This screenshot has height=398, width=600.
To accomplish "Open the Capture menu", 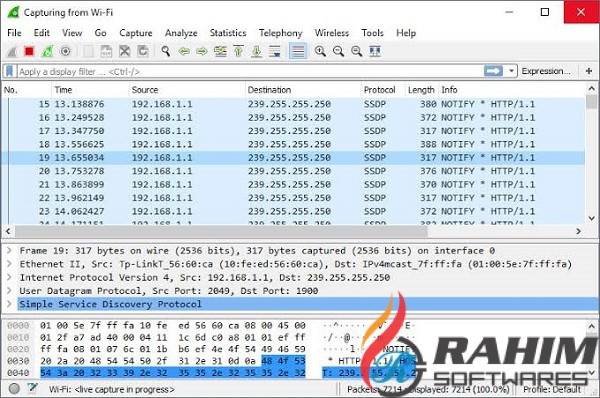I will click(x=135, y=33).
